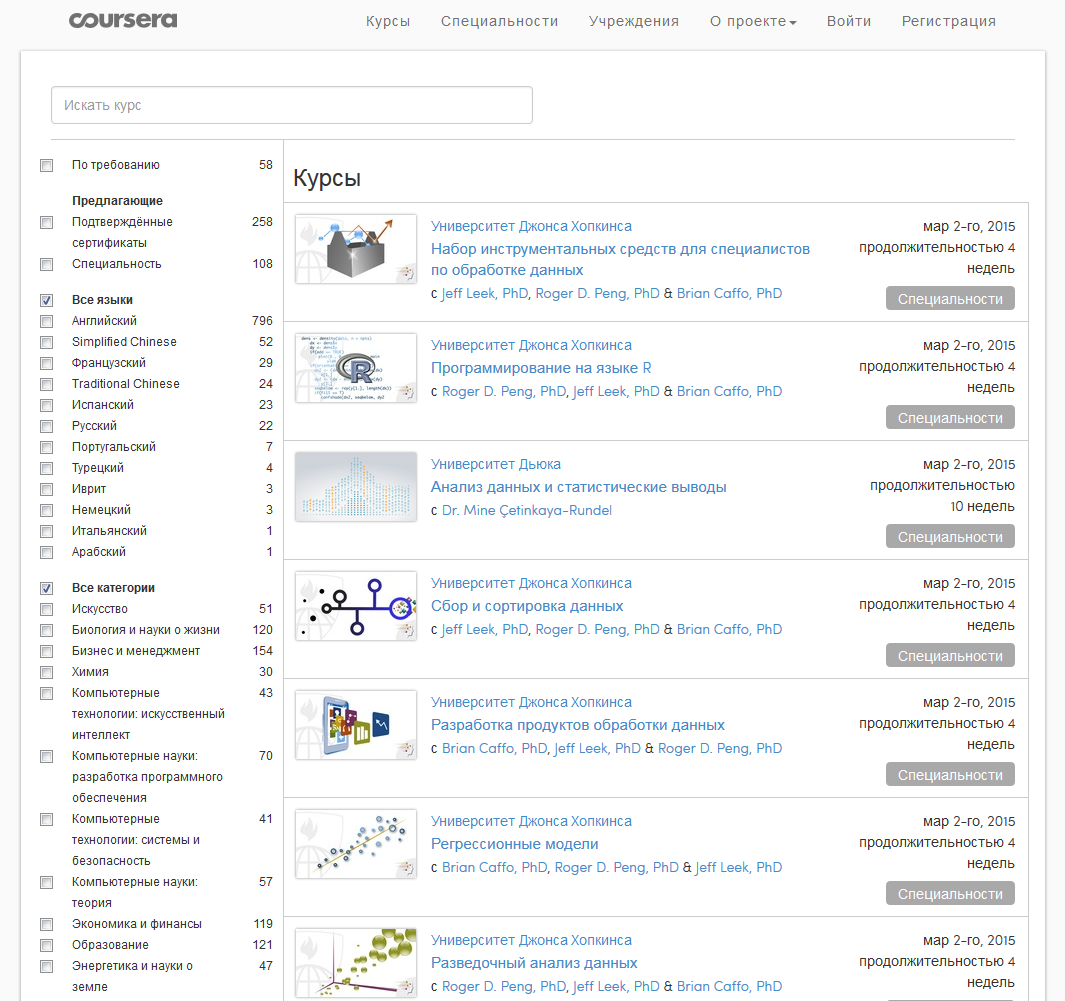Open the Сбор и сортировка данных course
Screen dimensions: 1065x1001
coord(527,606)
